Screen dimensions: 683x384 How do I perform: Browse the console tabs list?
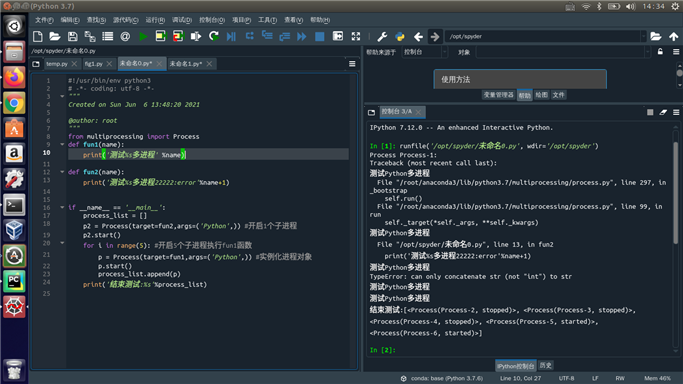(x=371, y=112)
